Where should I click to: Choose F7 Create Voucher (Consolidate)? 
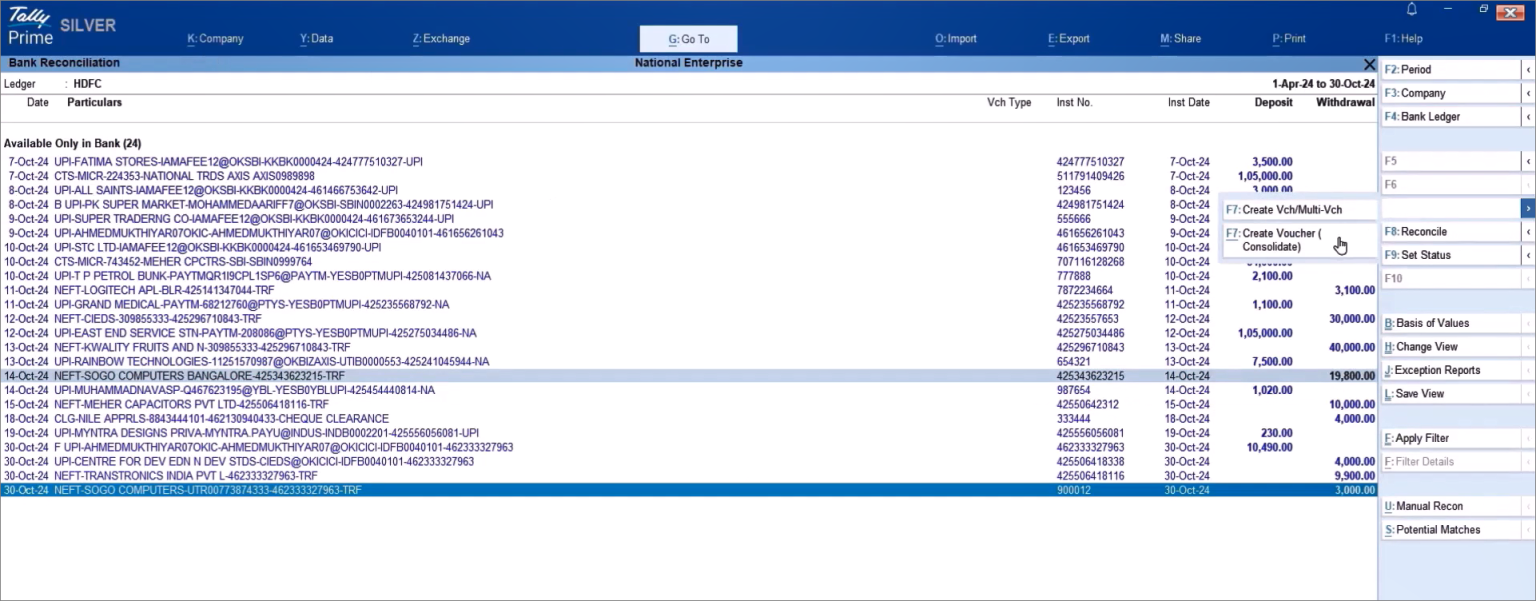pyautogui.click(x=1283, y=240)
